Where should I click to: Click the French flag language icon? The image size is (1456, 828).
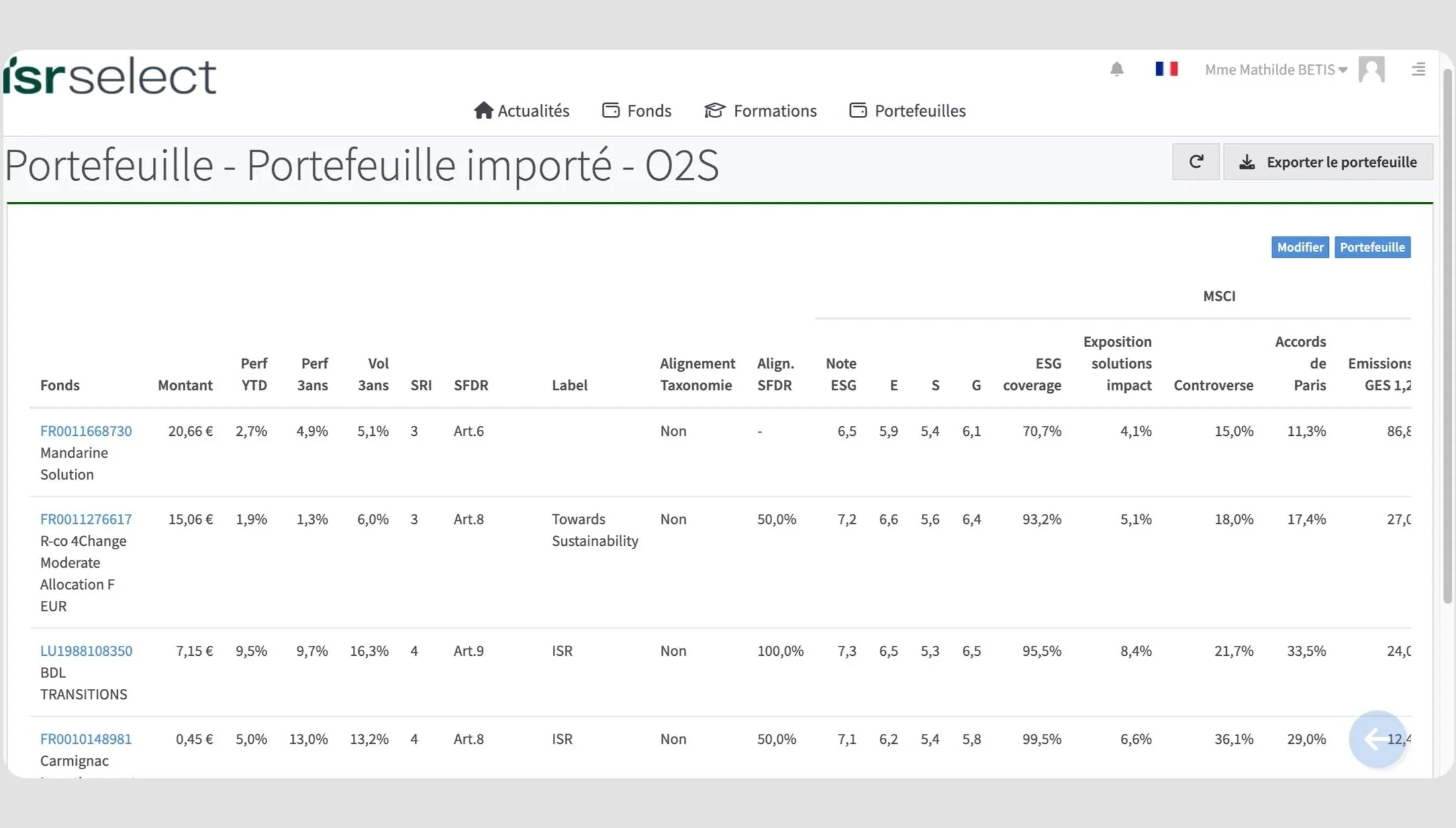(x=1166, y=69)
